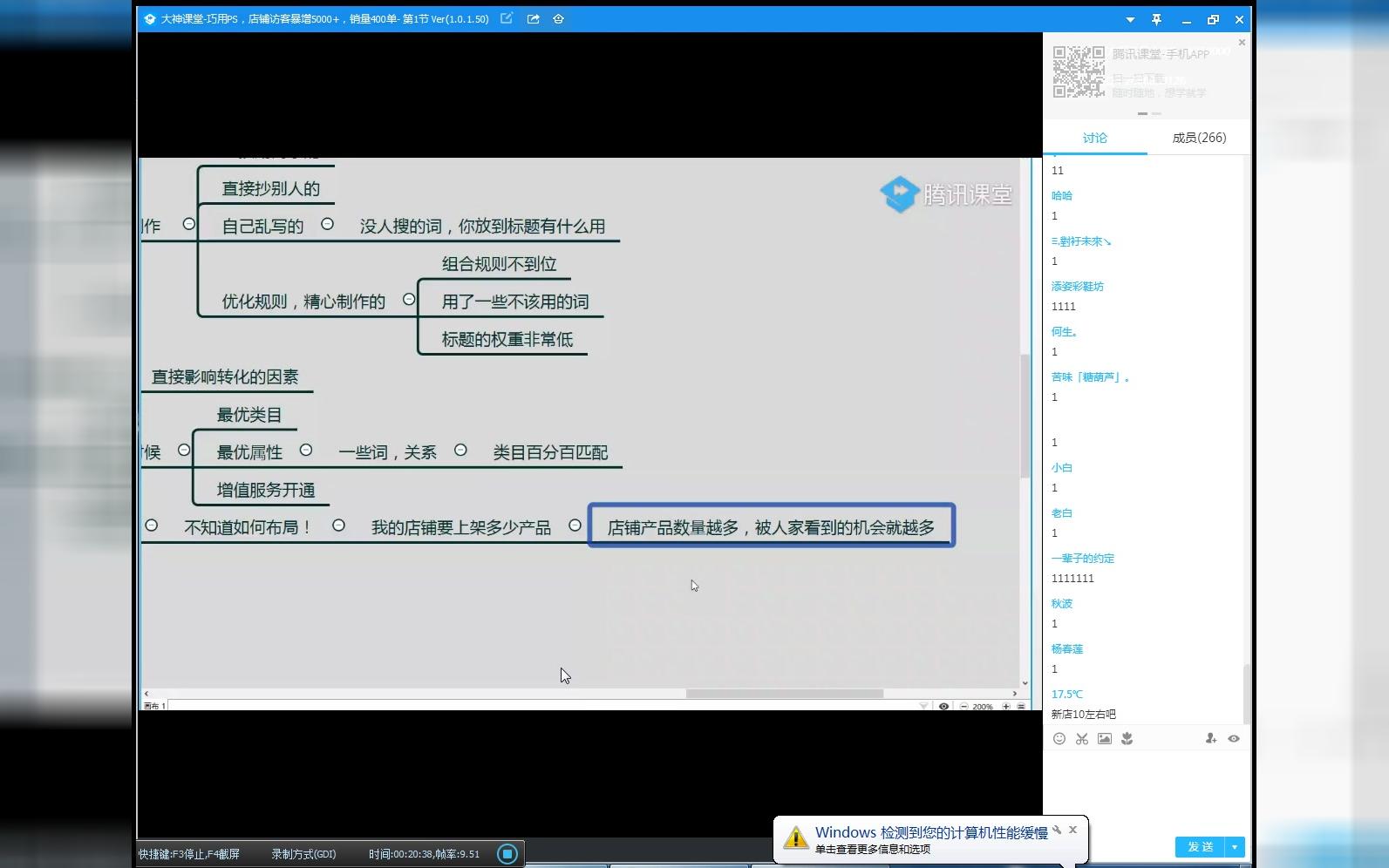Collapse node after 自己乱写的

327,224
